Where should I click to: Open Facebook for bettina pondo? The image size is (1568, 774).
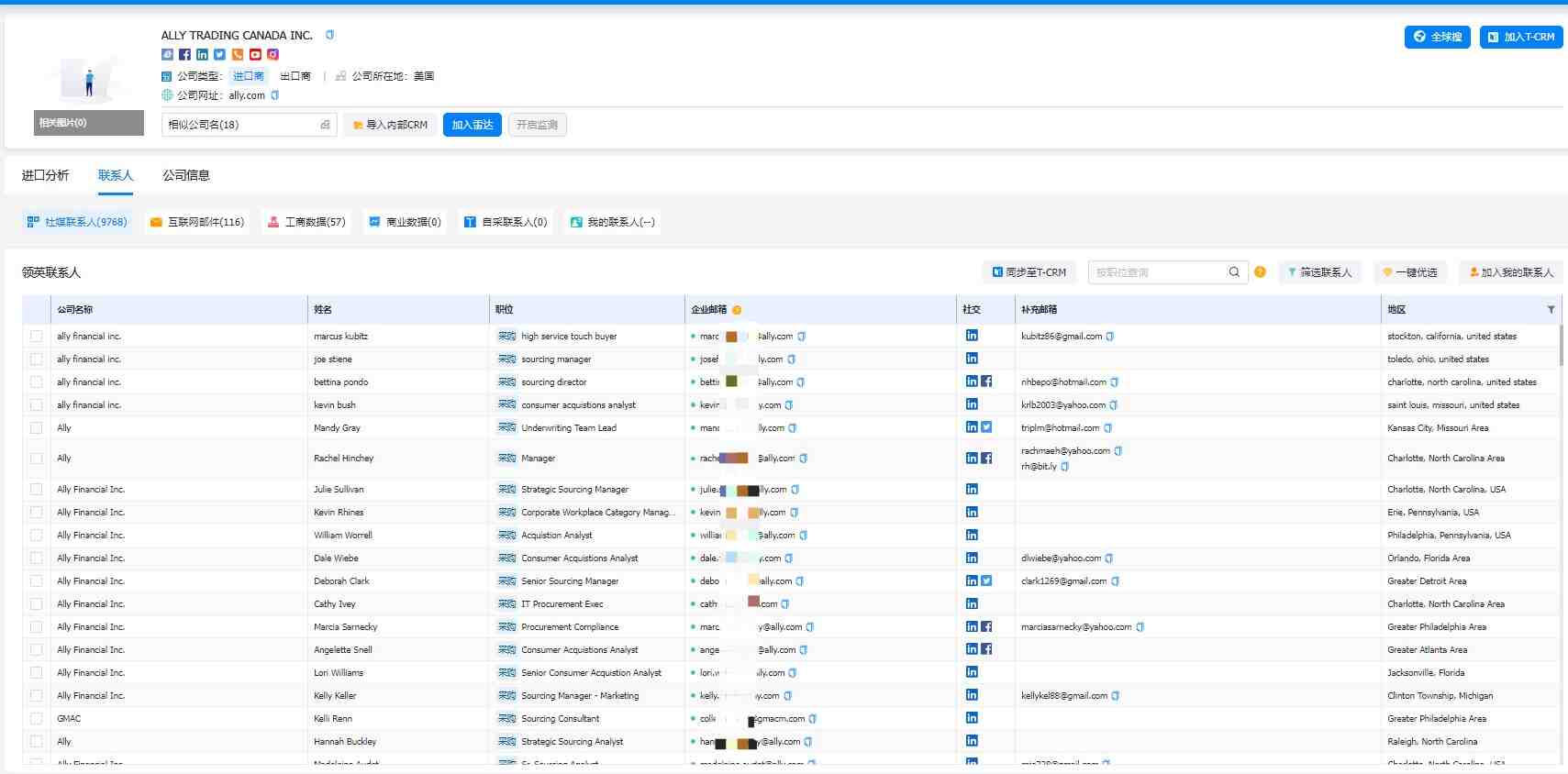coord(986,381)
